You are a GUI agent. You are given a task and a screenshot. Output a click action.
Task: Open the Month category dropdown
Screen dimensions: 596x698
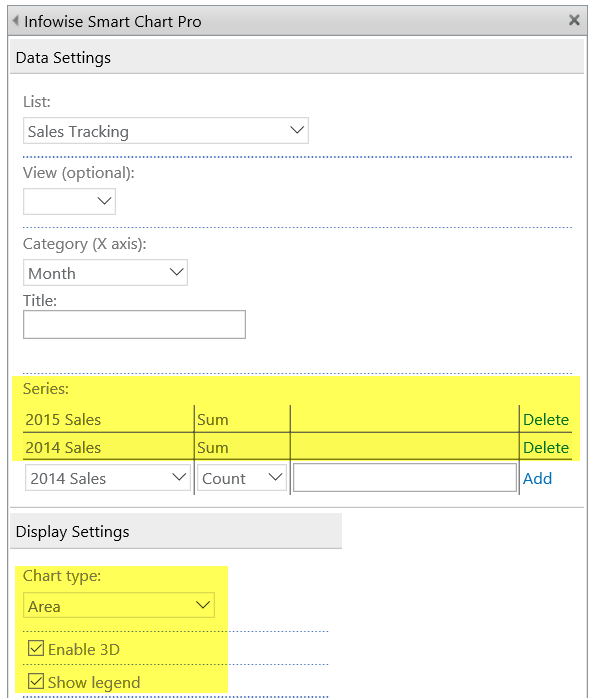pos(105,272)
